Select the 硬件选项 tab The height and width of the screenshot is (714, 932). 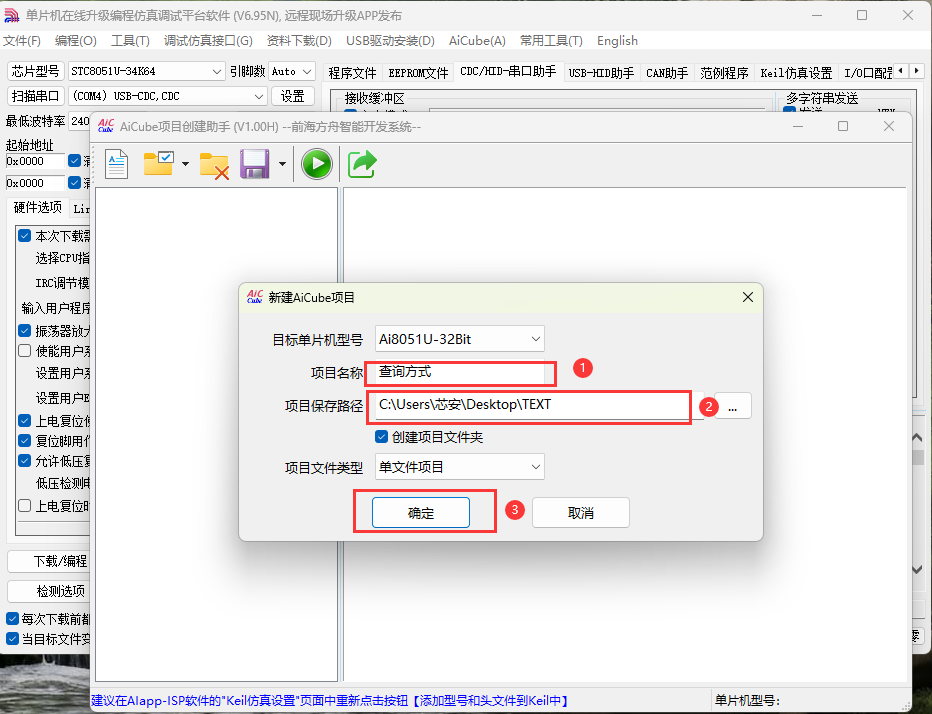click(x=37, y=207)
